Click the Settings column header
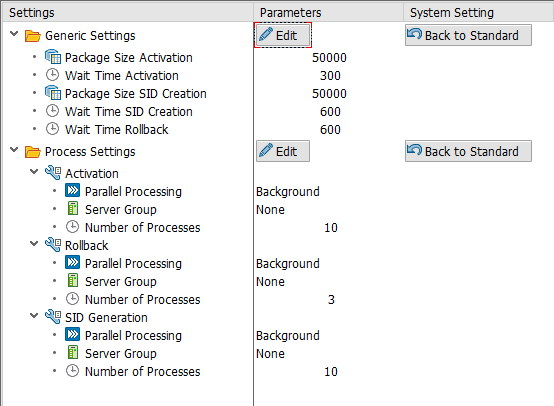This screenshot has width=554, height=406. (128, 13)
